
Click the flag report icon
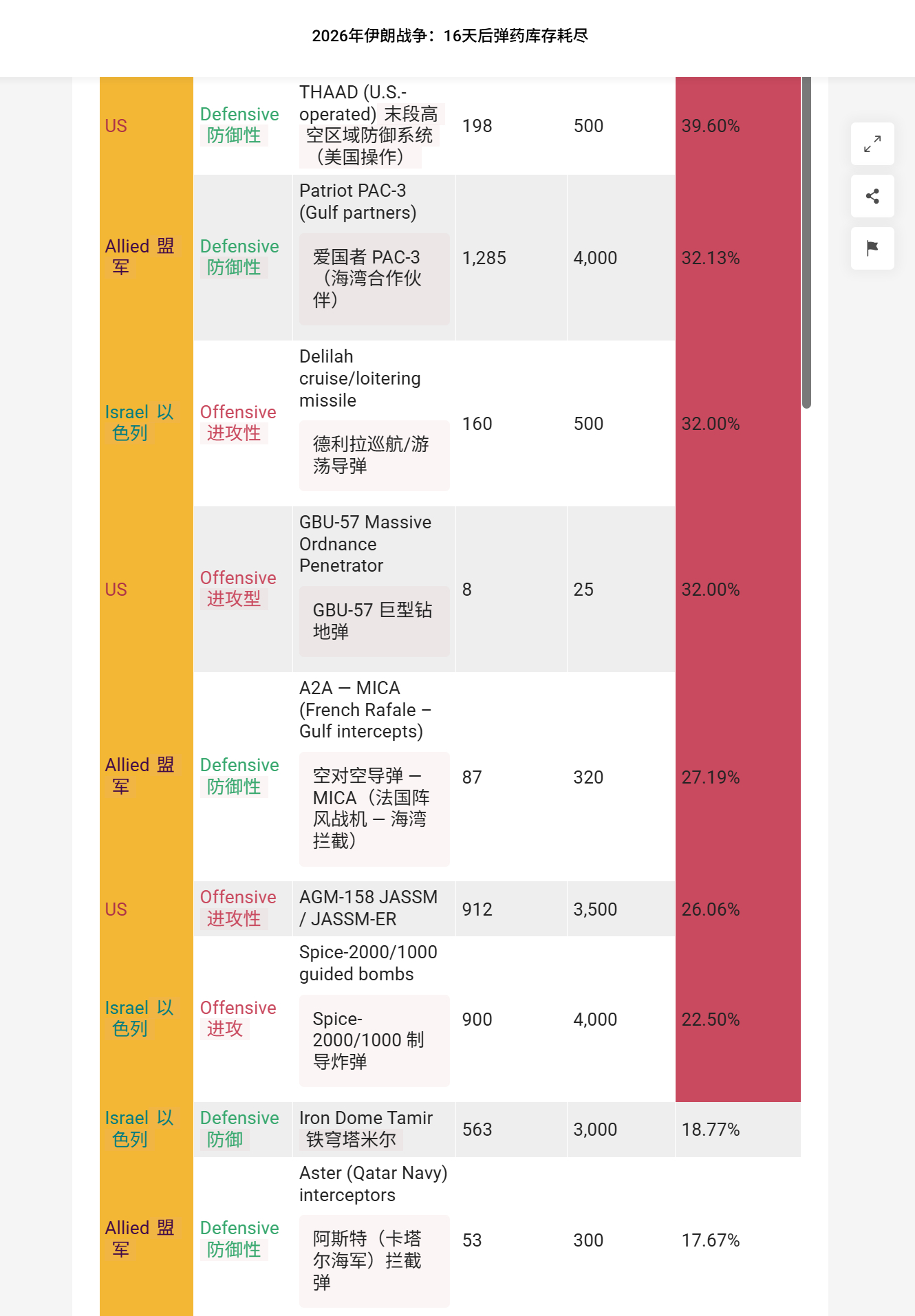(x=872, y=248)
